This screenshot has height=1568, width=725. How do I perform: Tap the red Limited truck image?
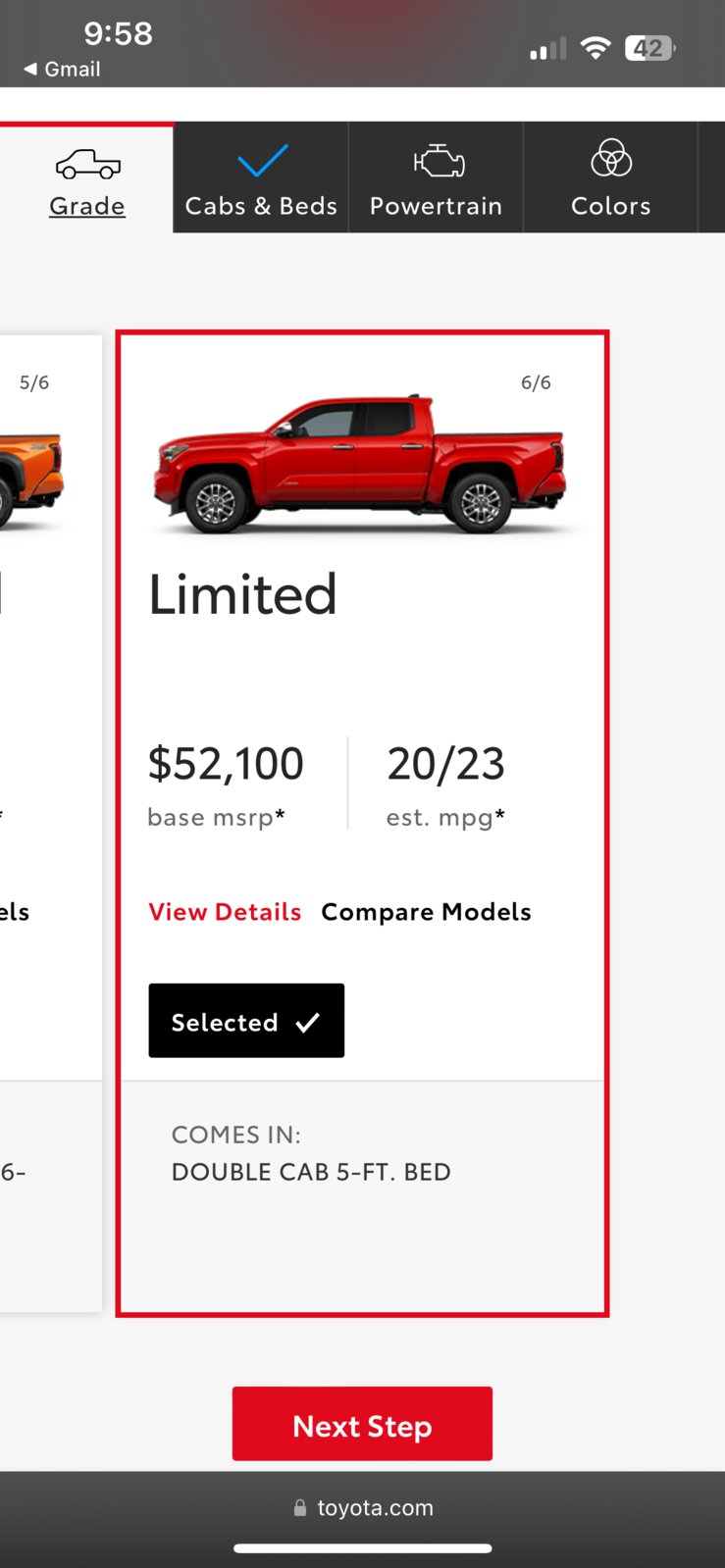pos(361,463)
